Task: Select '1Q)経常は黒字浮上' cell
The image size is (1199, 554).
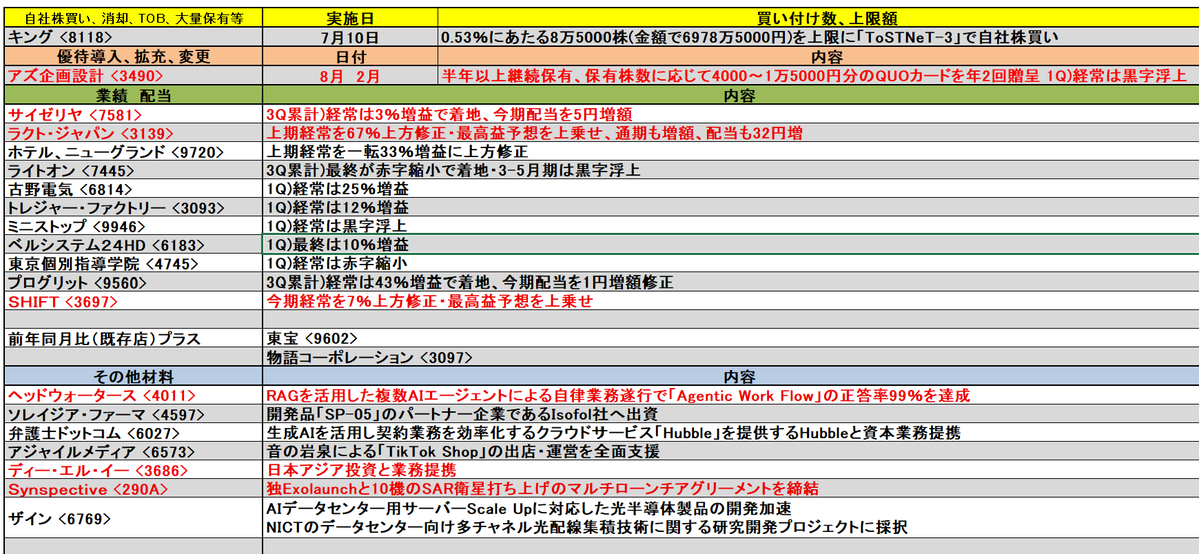Action: click(x=731, y=226)
